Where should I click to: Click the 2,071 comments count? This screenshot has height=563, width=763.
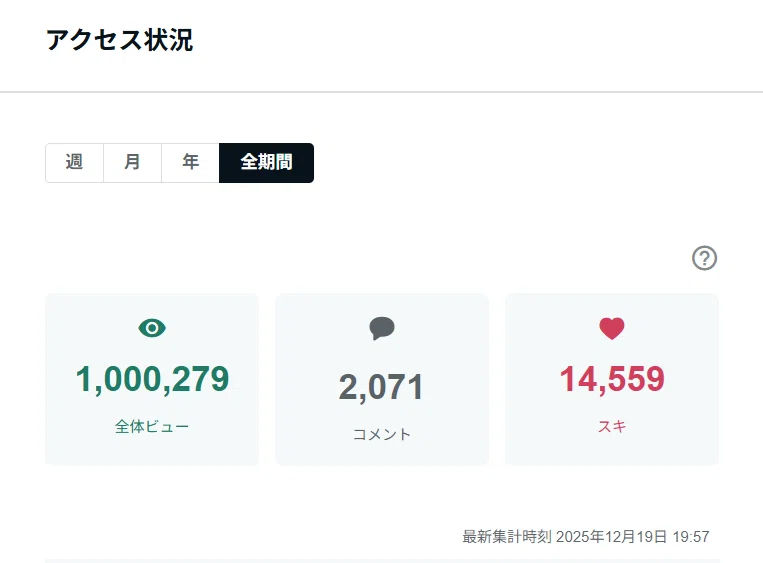click(382, 387)
